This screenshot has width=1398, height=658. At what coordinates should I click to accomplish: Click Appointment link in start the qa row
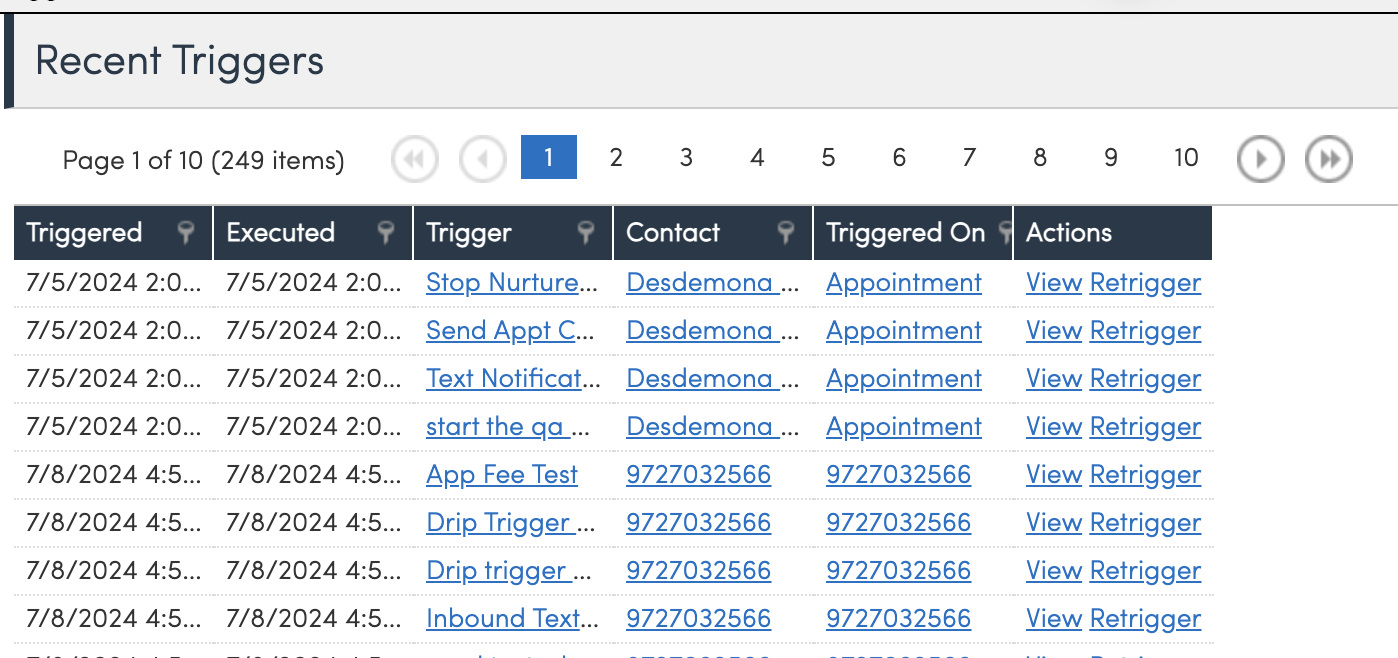pyautogui.click(x=903, y=427)
